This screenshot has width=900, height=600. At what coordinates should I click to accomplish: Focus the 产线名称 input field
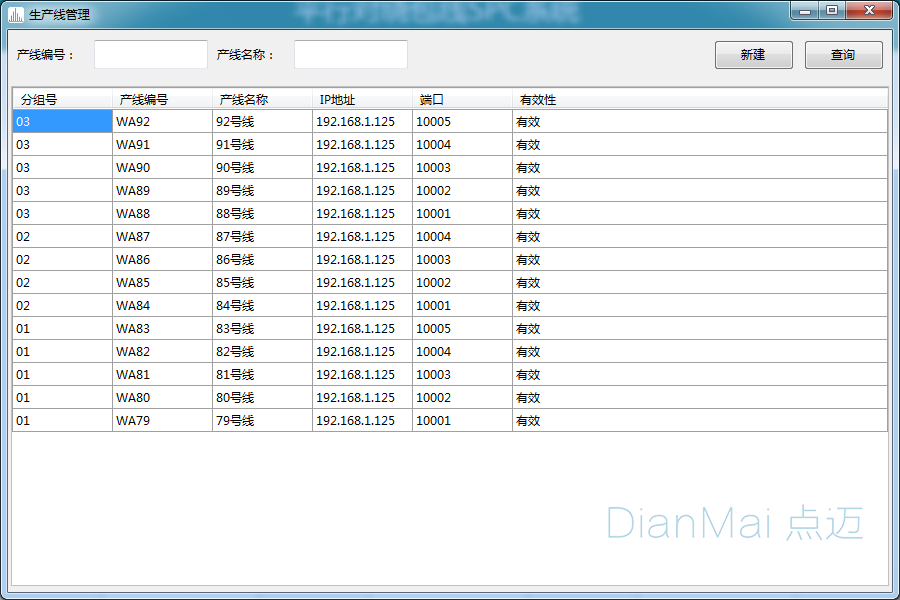[350, 55]
